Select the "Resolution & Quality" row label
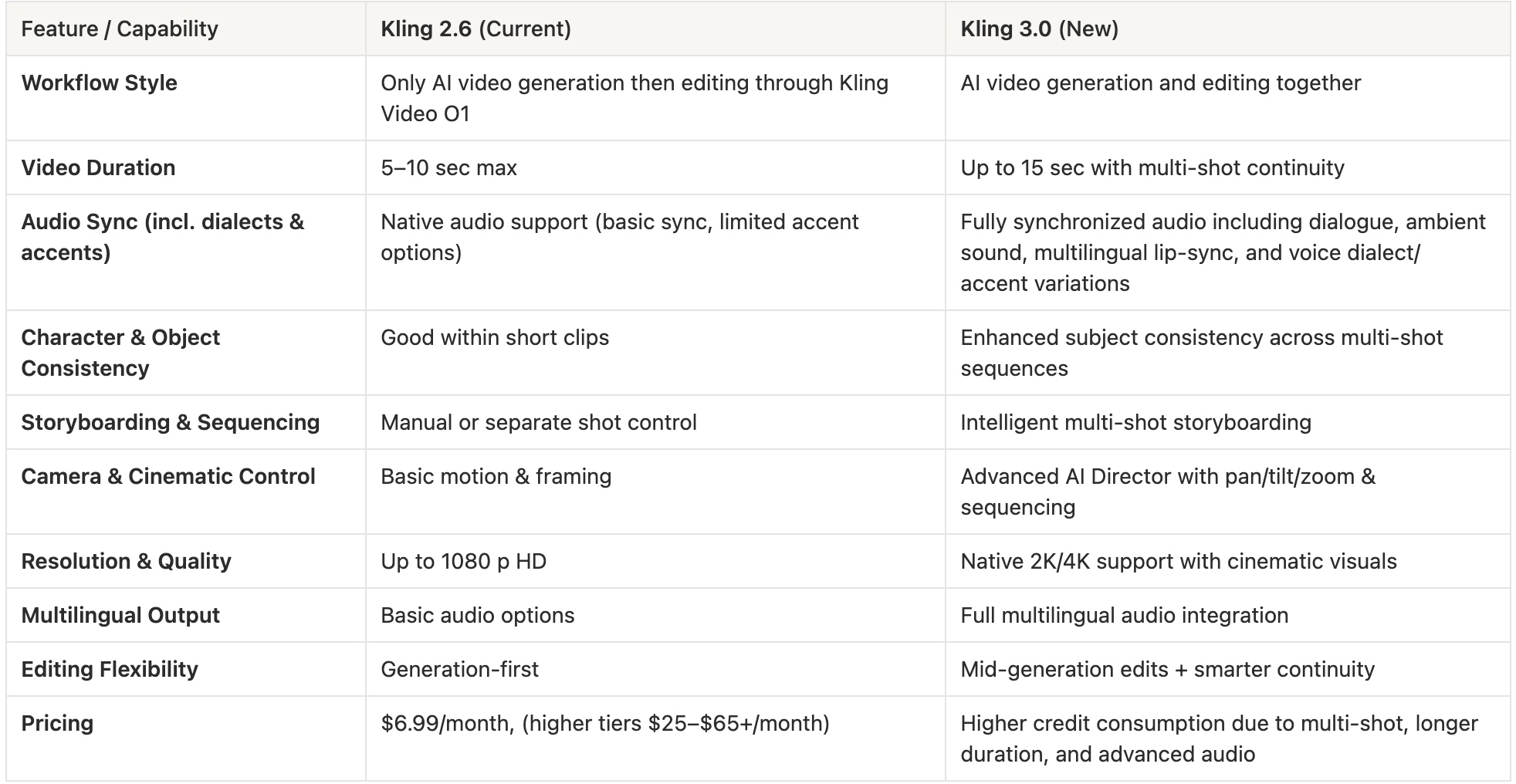1516x784 pixels. 126,562
